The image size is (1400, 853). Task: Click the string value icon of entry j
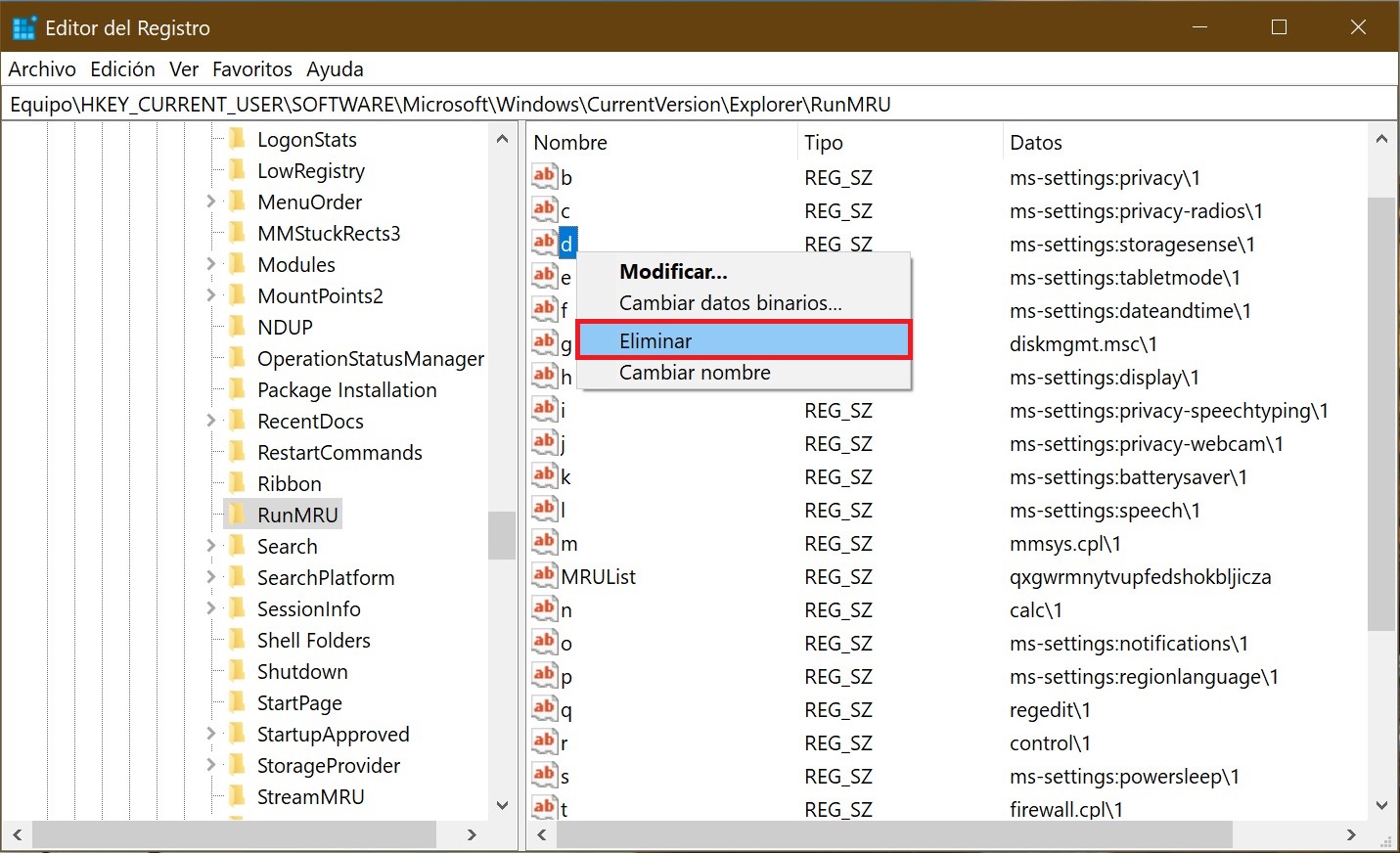point(545,442)
